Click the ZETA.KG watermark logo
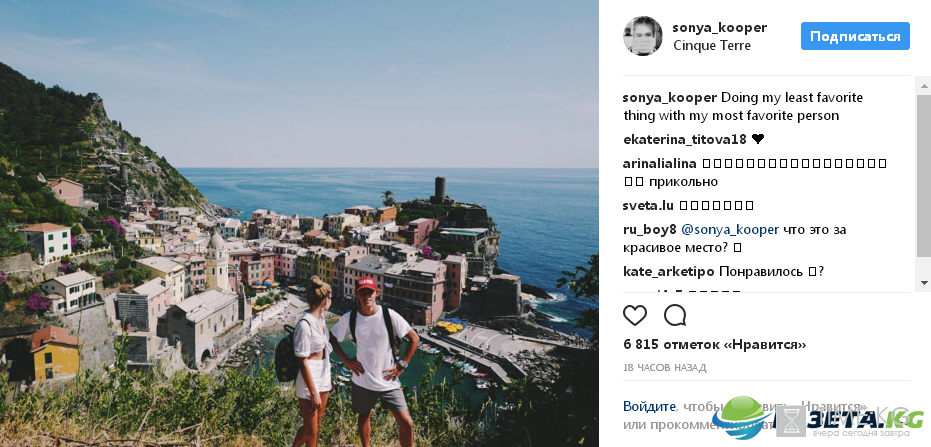931x447 pixels. (819, 419)
